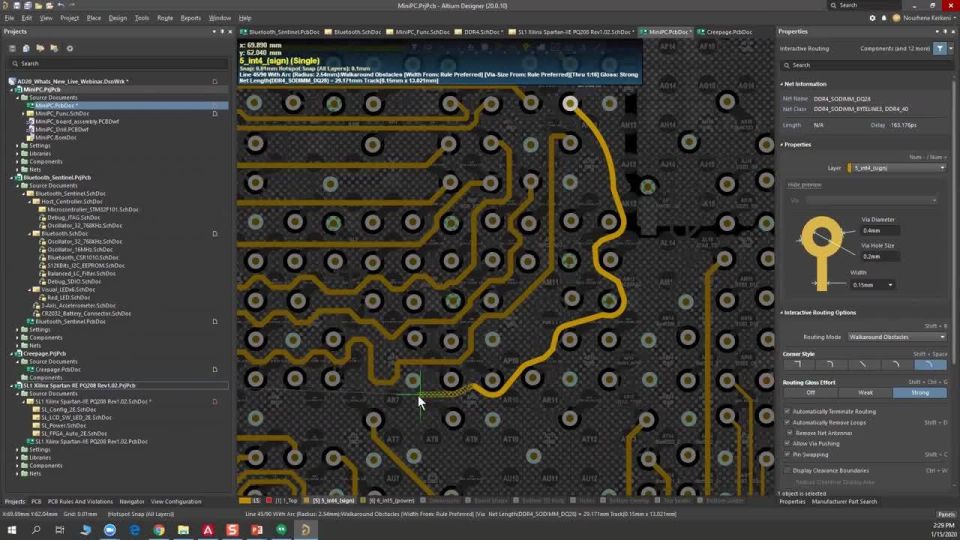
Task: Set Routing Gloss Effort to Strong
Action: pyautogui.click(x=920, y=392)
